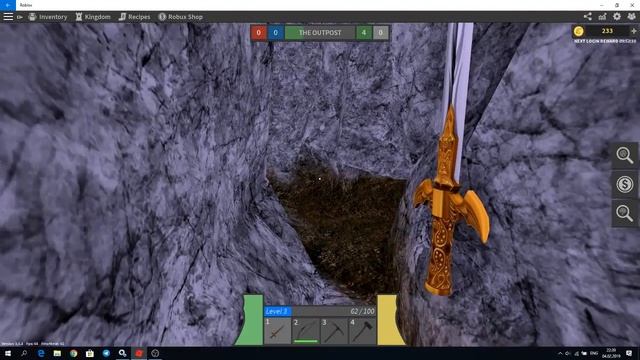This screenshot has height=360, width=640.
Task: Open the Inventory menu
Action: tap(48, 17)
